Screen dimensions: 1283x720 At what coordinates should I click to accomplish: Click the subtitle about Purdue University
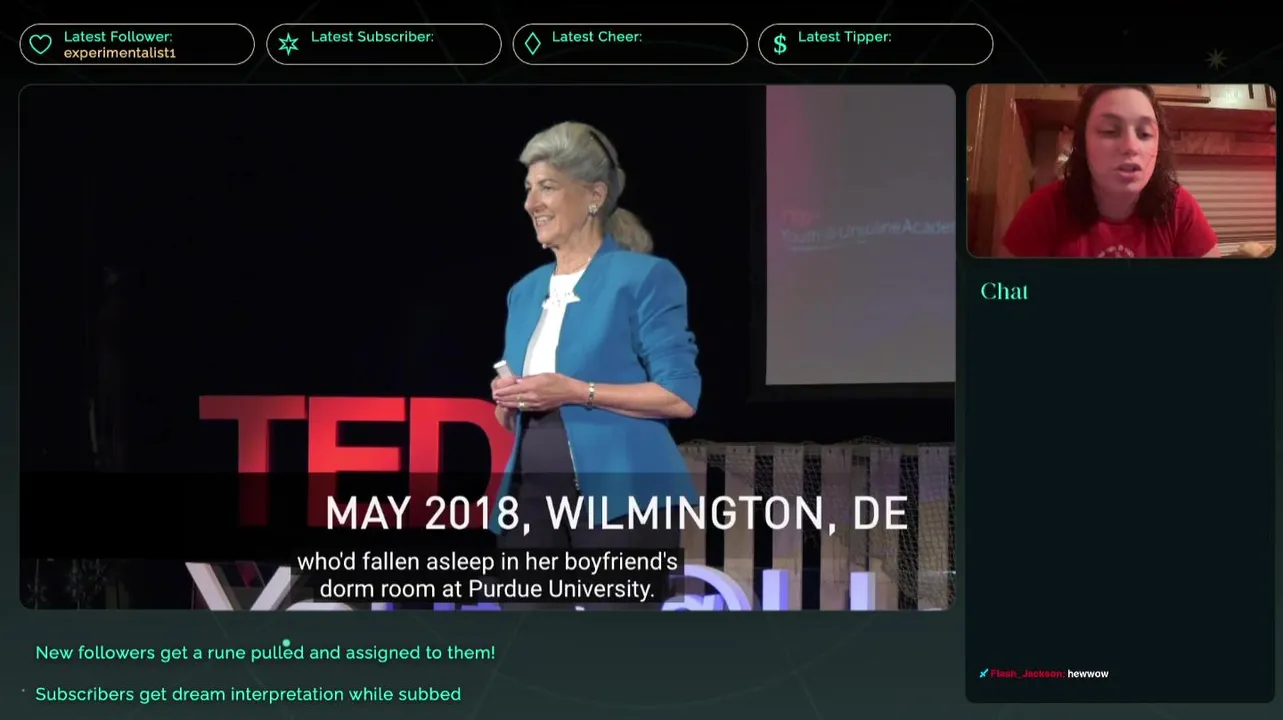[x=487, y=576]
